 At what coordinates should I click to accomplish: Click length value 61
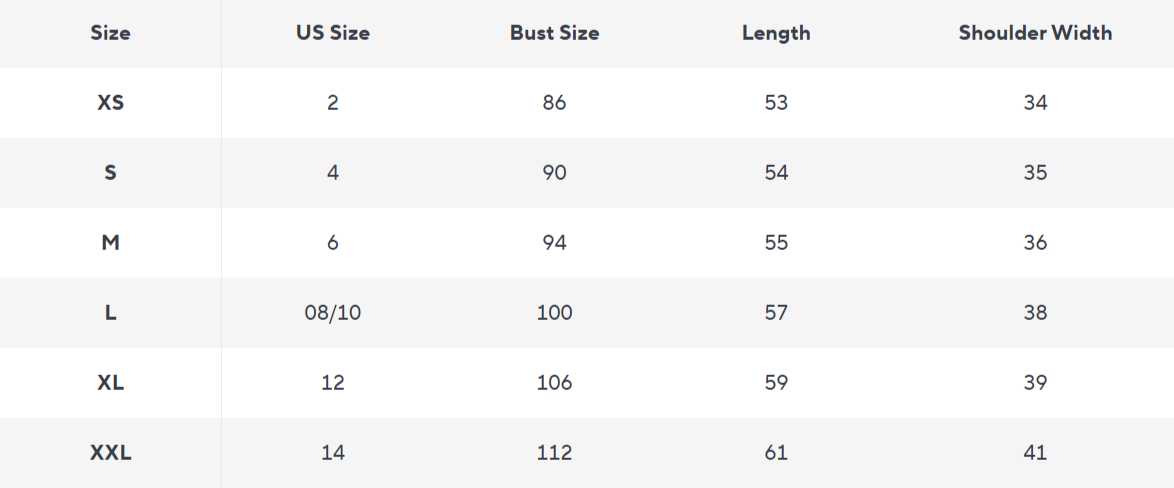tap(776, 453)
